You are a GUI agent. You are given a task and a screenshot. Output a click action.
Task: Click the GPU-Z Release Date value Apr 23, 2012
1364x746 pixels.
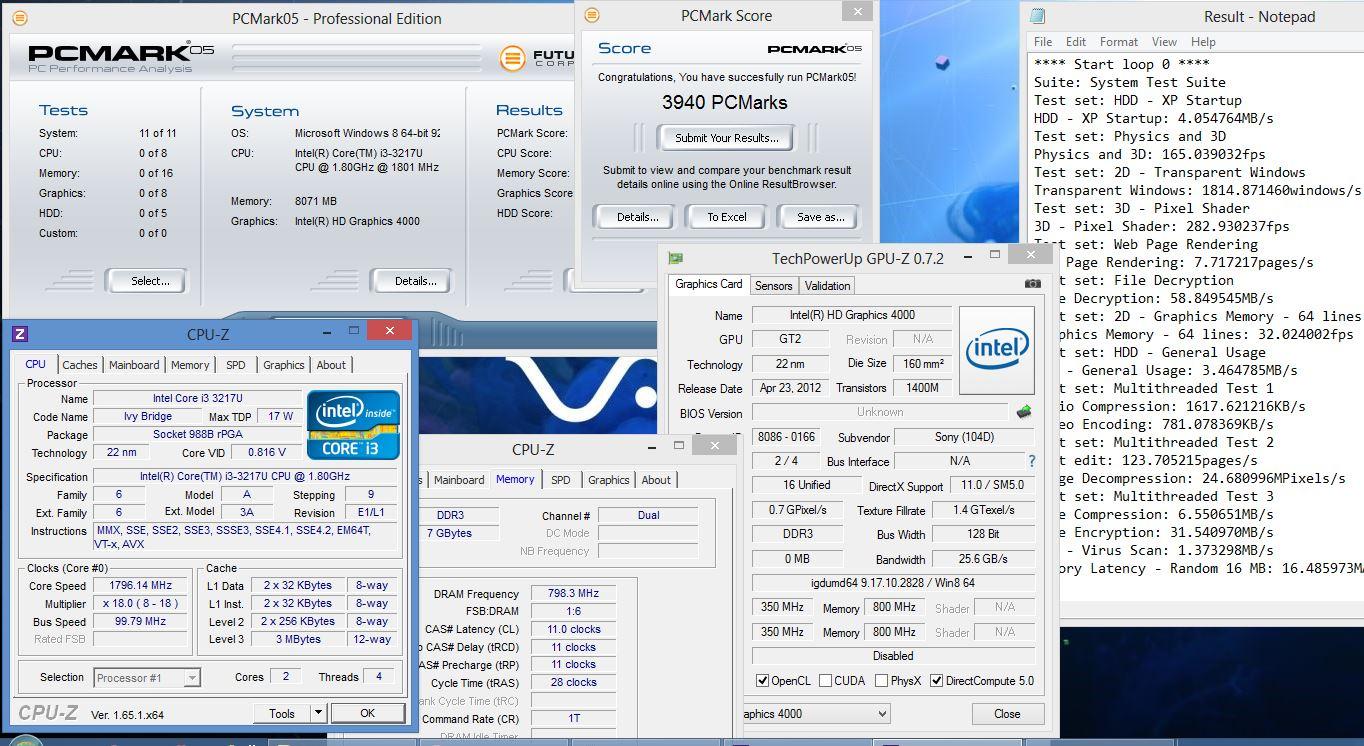[792, 388]
